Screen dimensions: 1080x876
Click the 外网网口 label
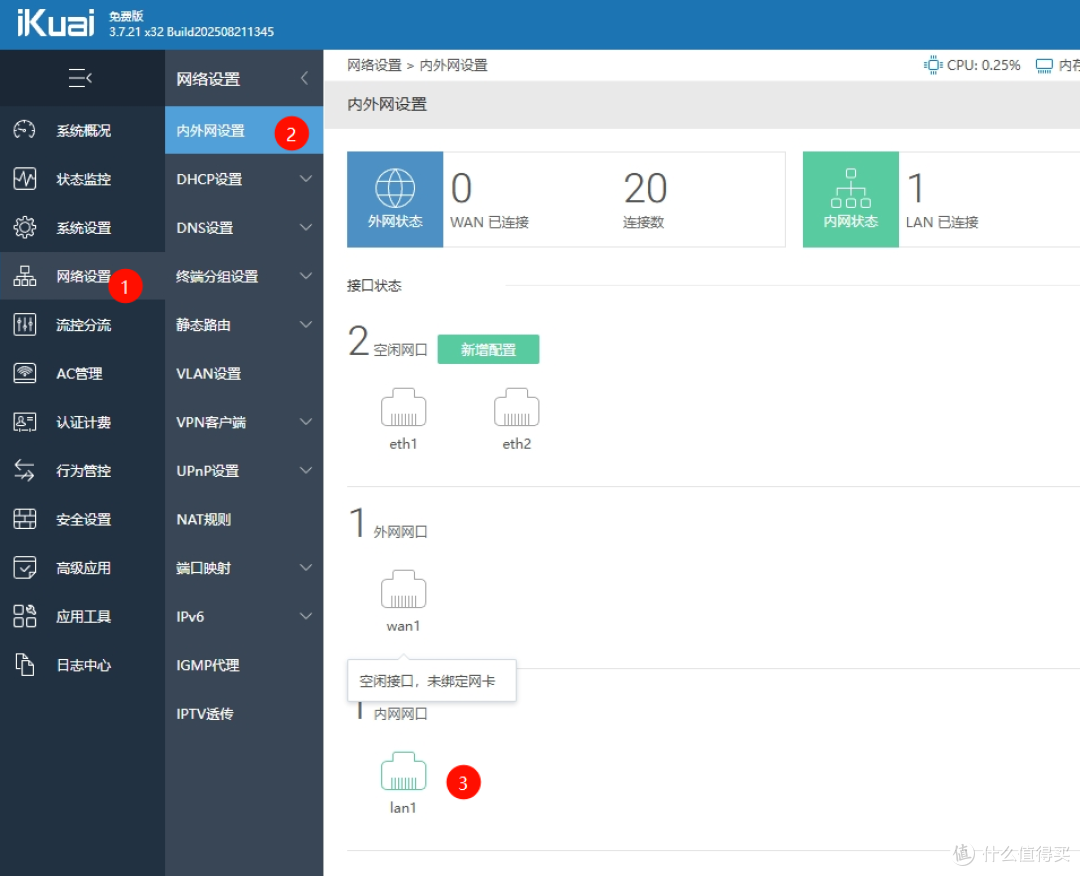[x=400, y=532]
